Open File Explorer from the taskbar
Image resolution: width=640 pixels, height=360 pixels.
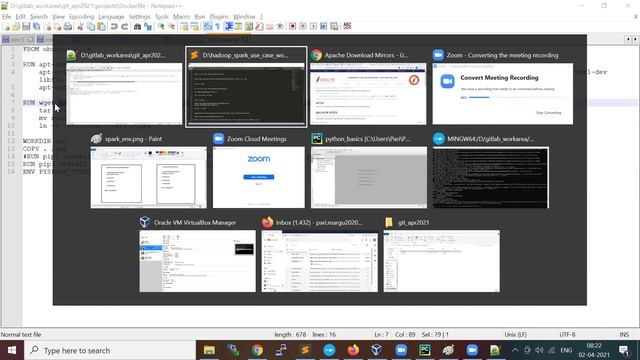tap(209, 350)
